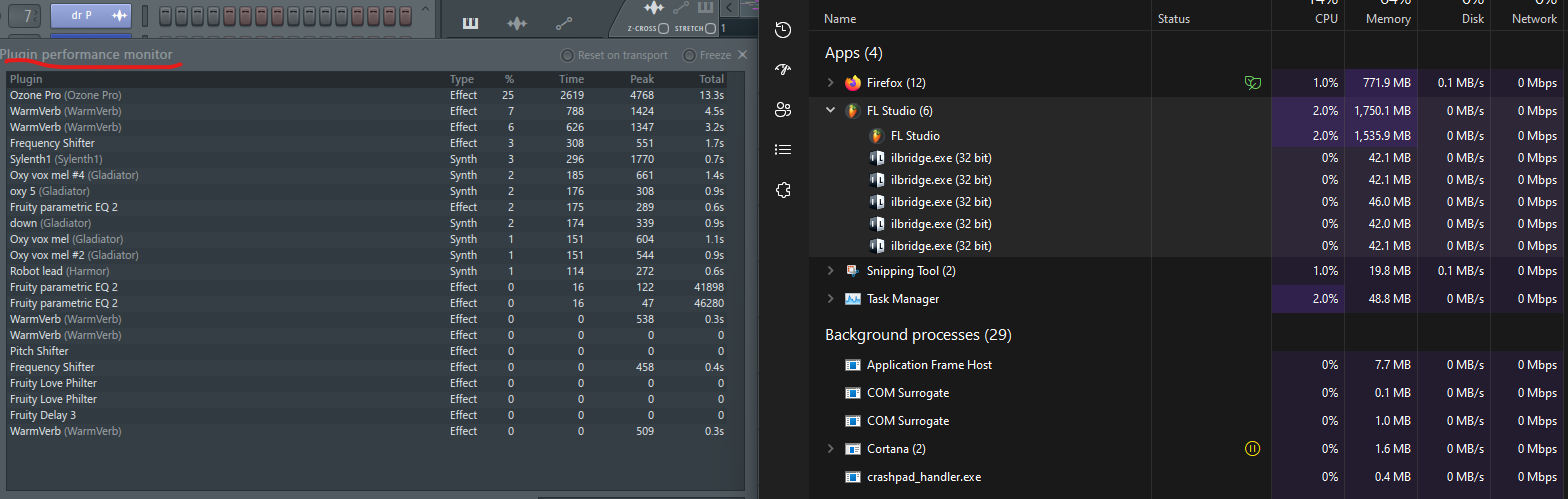
Task: Expand the Snipping Tool process group
Action: click(x=830, y=271)
